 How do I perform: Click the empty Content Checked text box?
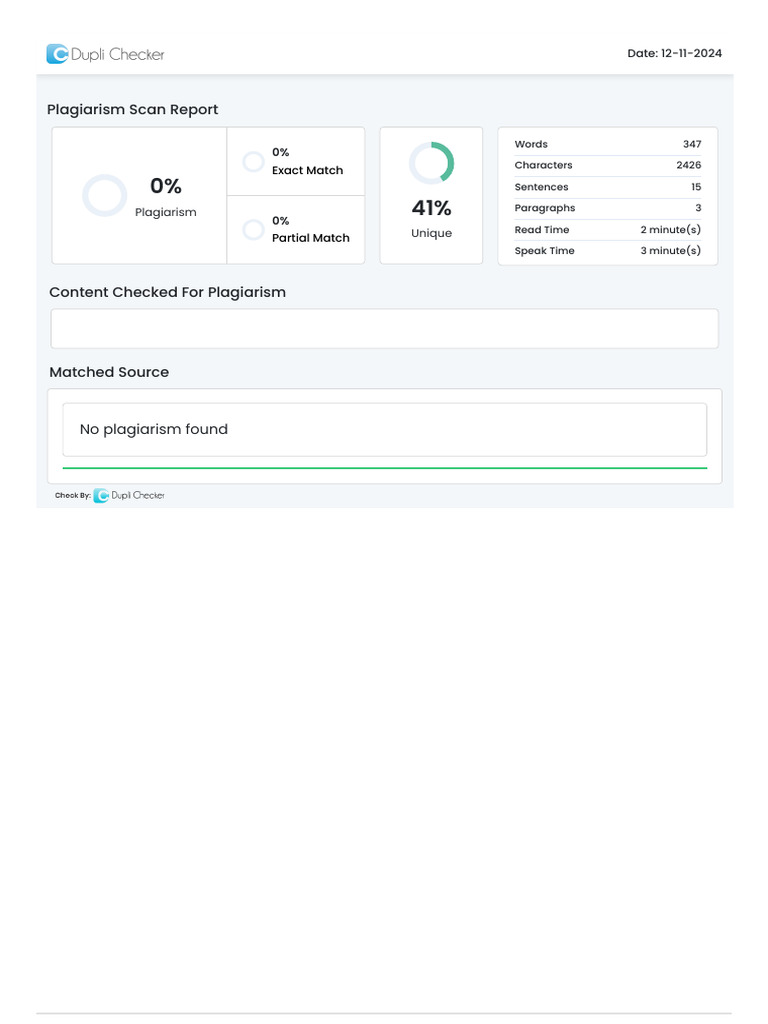(385, 328)
